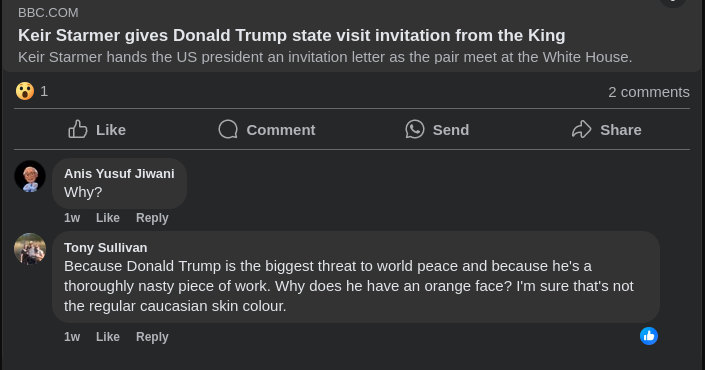Click the wow reaction emoji
705x370 pixels.
click(25, 91)
